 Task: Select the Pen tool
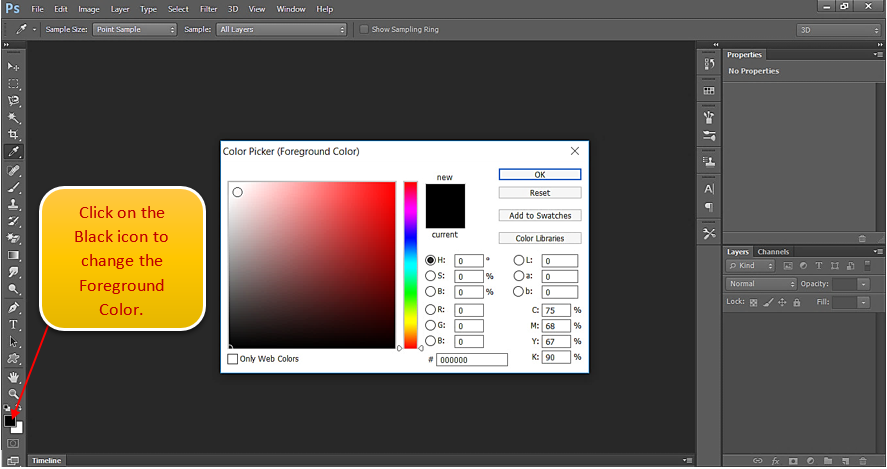coord(13,308)
